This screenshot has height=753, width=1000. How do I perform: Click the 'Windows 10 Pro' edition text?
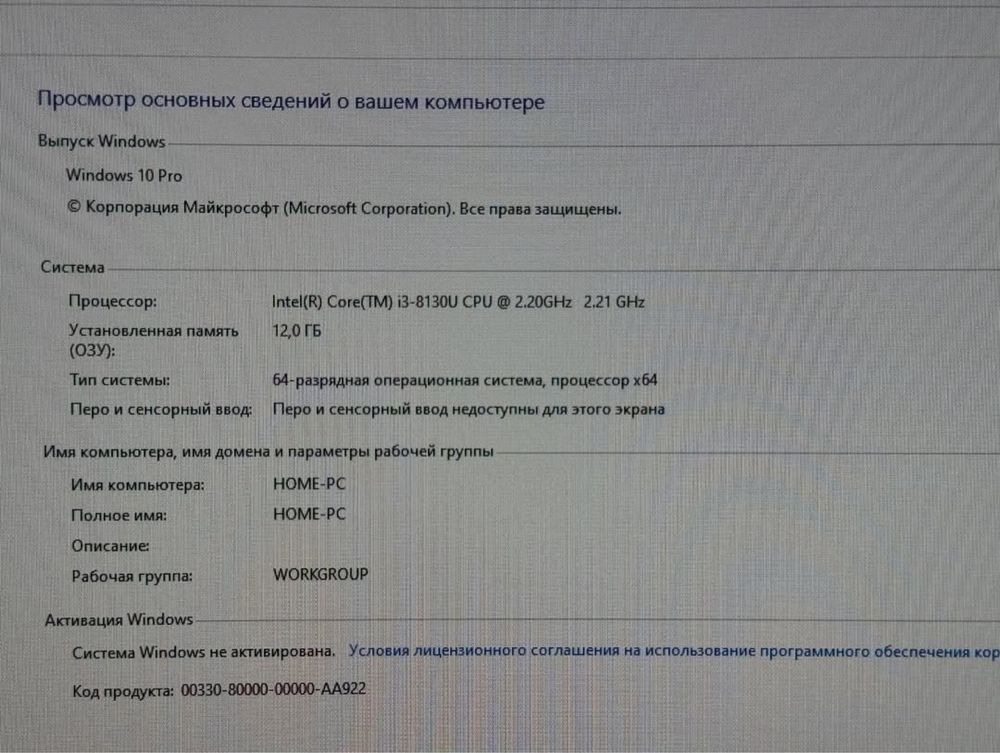124,175
